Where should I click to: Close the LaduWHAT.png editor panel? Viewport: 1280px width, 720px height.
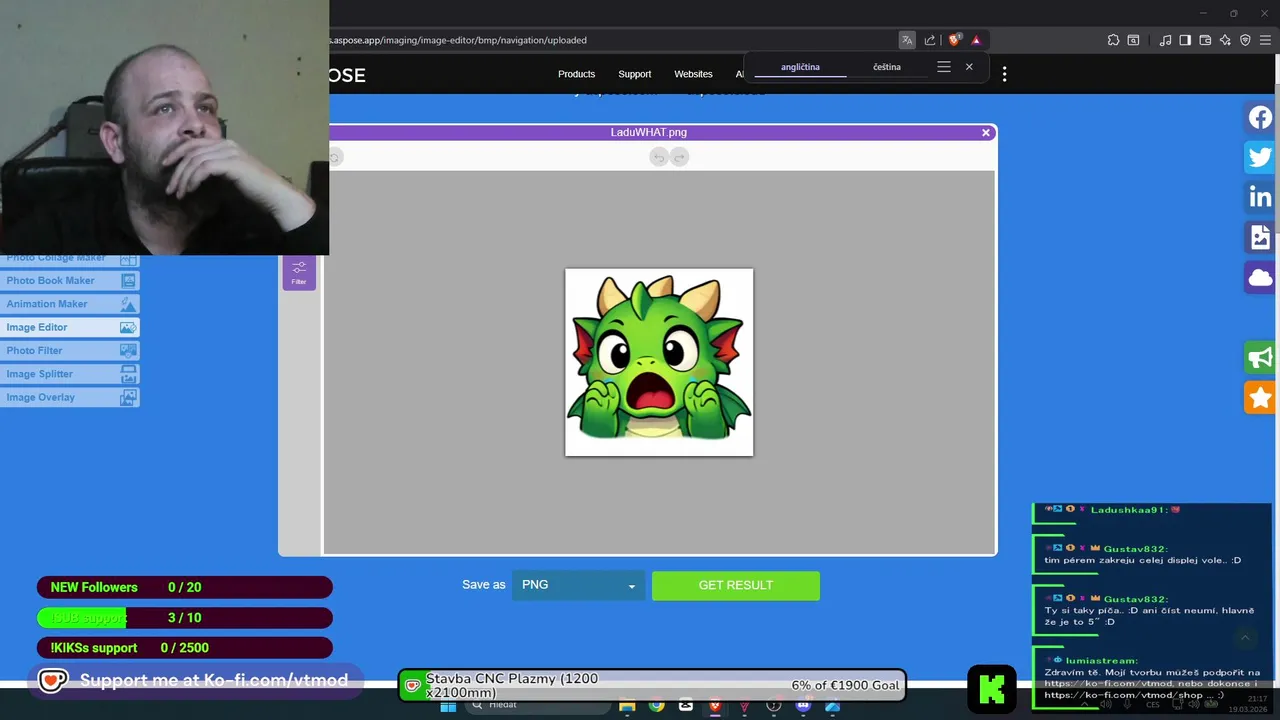(x=986, y=132)
